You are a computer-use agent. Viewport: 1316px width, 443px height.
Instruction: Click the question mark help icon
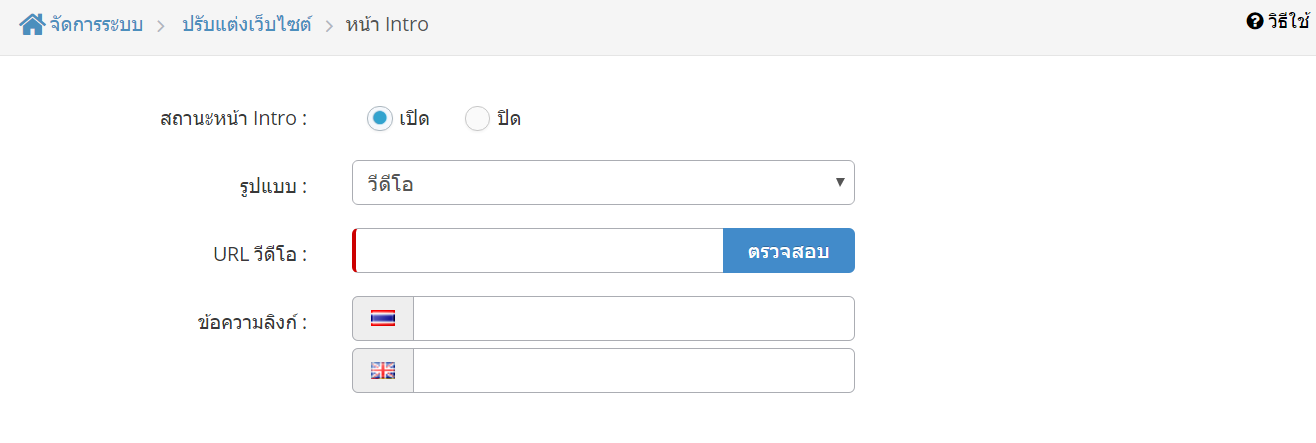1254,20
